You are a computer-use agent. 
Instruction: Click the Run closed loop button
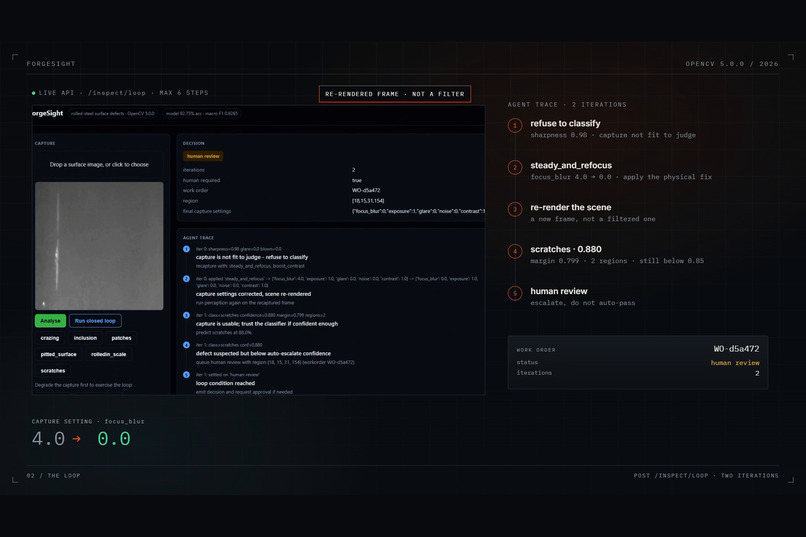(95, 321)
